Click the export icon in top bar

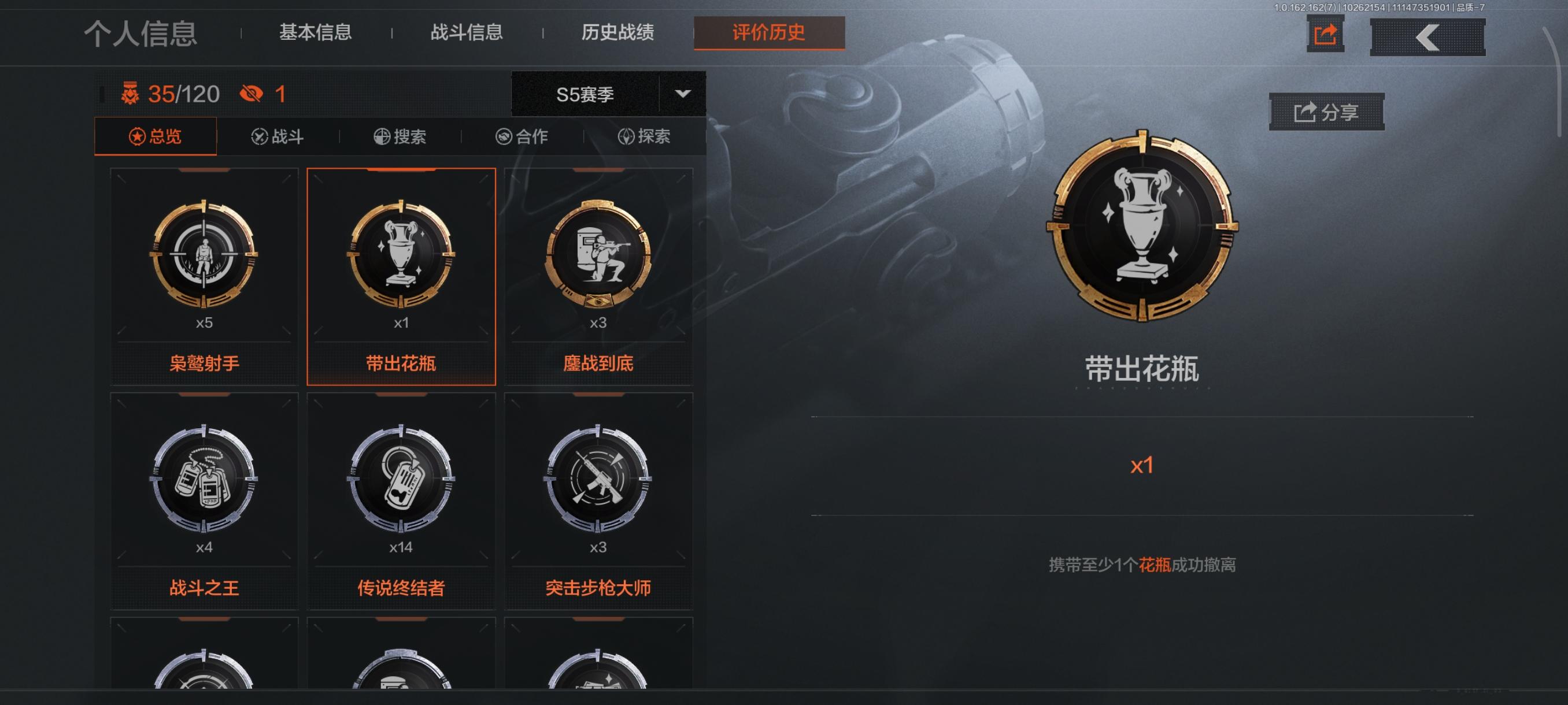pyautogui.click(x=1325, y=34)
